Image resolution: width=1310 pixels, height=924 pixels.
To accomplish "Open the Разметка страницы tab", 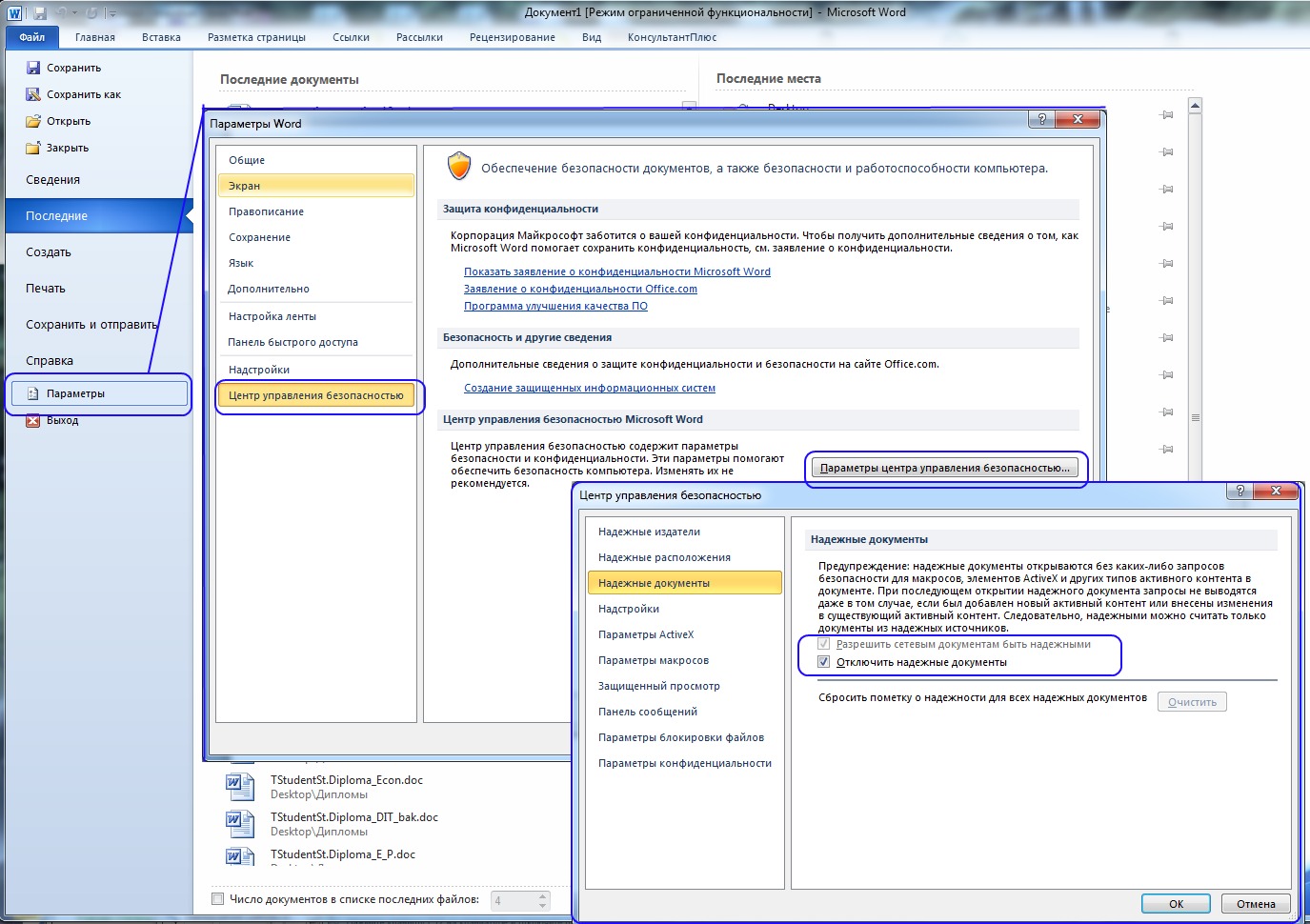I will tap(256, 37).
